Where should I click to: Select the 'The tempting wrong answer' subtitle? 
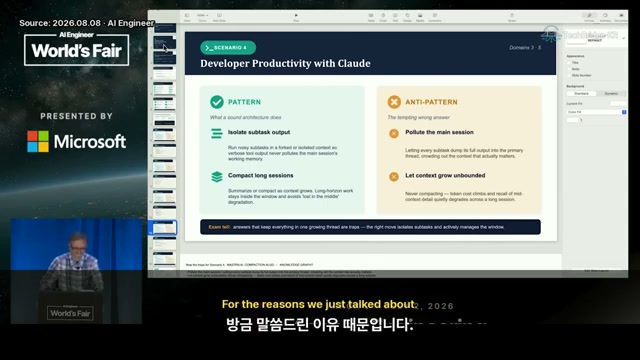tap(418, 118)
